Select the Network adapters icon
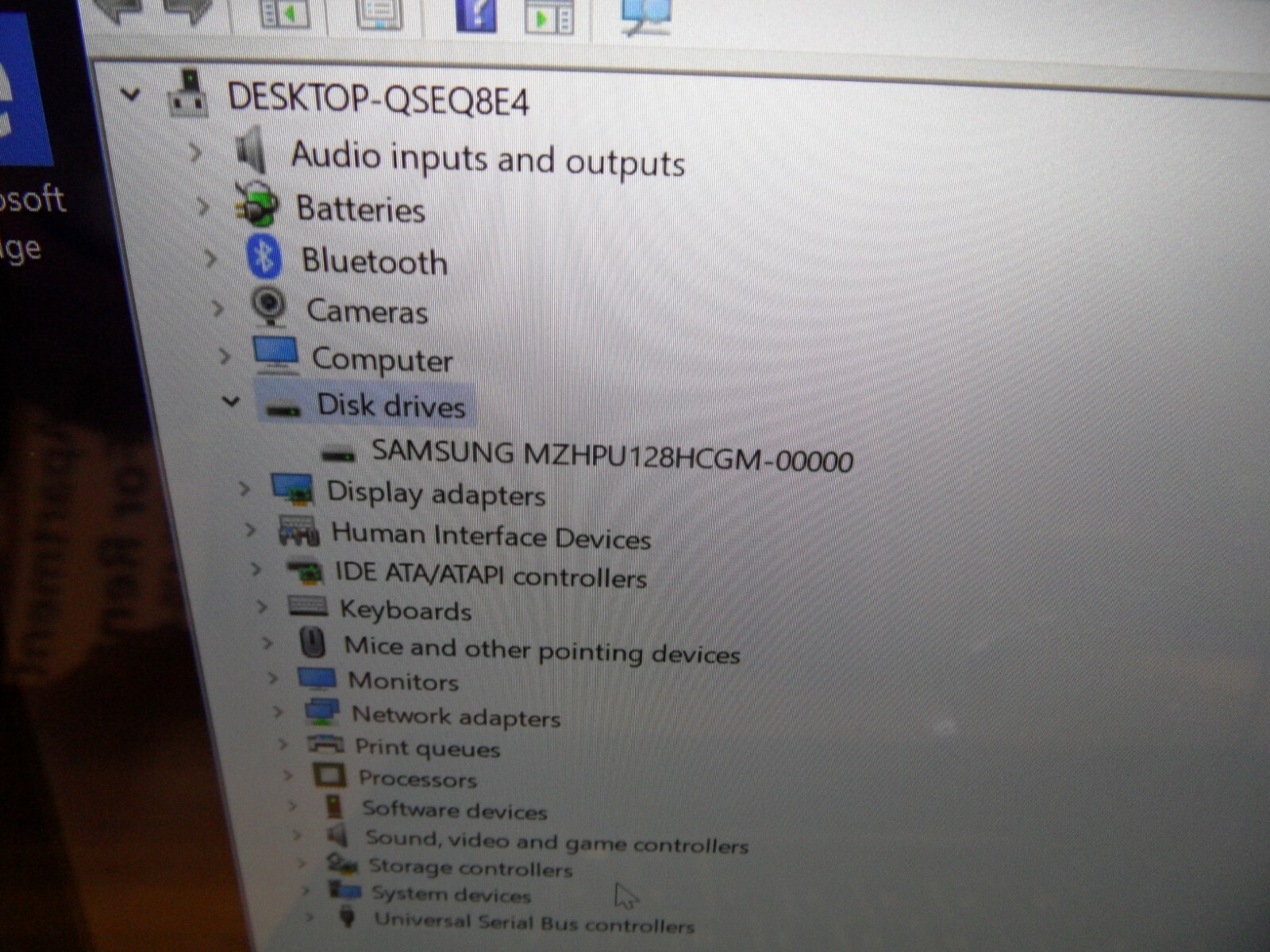 321,711
